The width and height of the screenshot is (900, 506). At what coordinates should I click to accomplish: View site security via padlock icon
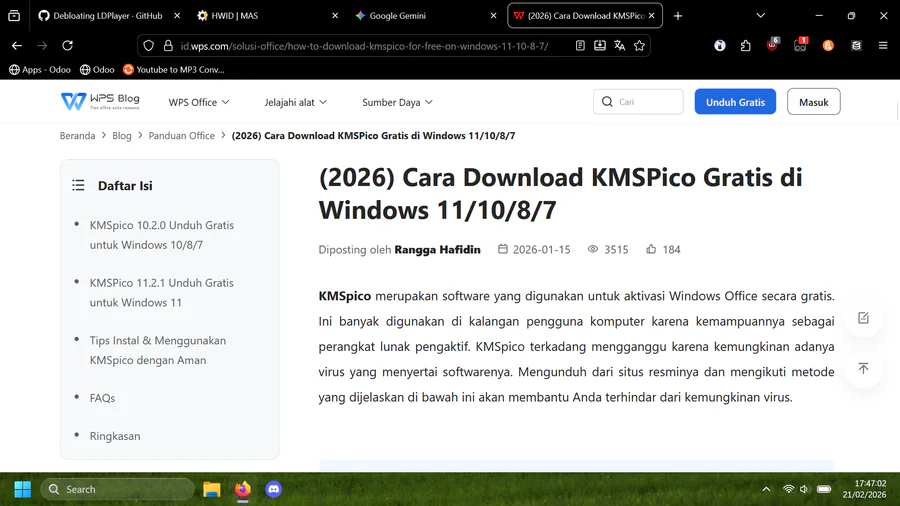[x=168, y=46]
